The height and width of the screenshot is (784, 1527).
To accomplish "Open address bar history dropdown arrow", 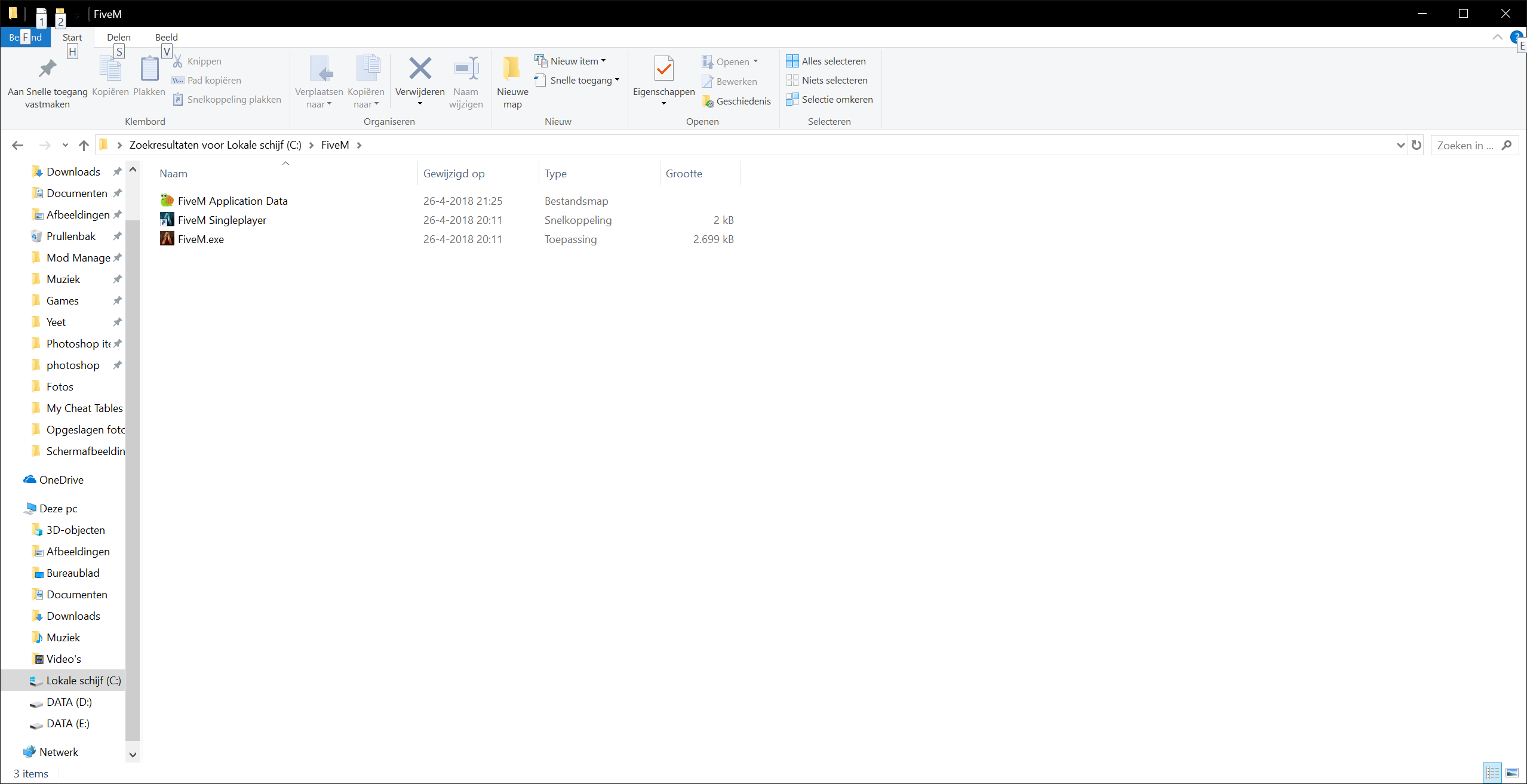I will click(1400, 145).
